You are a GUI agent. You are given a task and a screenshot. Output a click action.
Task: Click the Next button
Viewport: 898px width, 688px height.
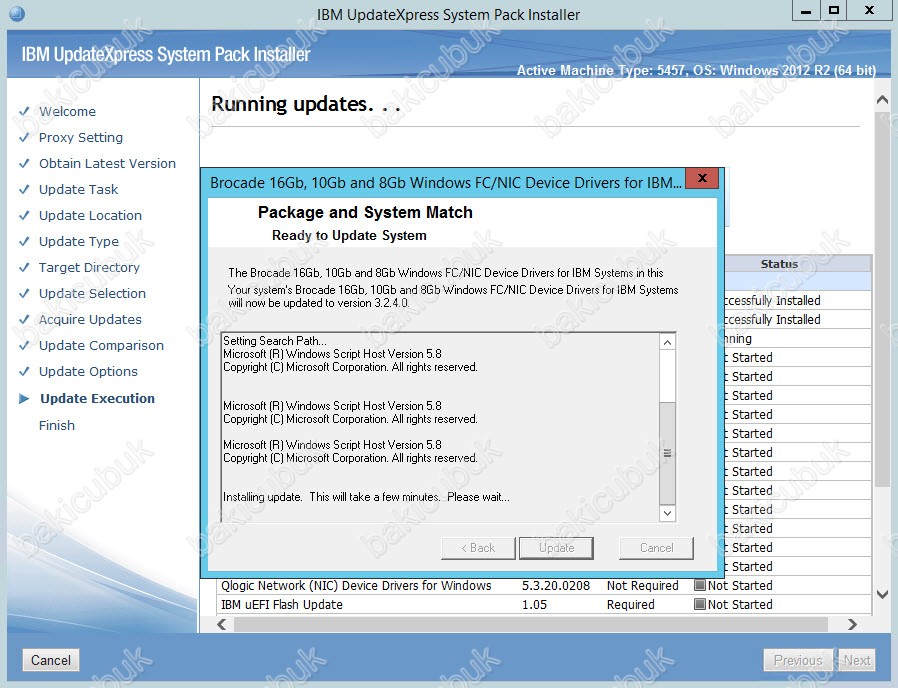click(857, 660)
